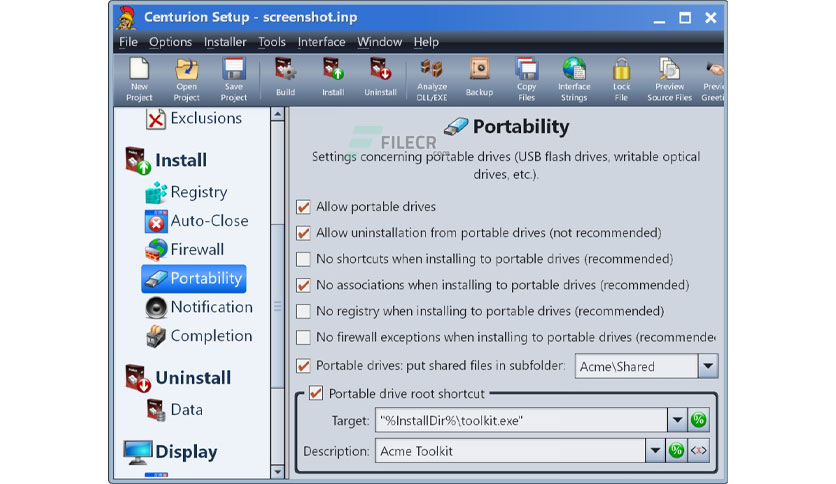Enable No shortcuts when installing option
The width and height of the screenshot is (836, 484).
coord(303,259)
